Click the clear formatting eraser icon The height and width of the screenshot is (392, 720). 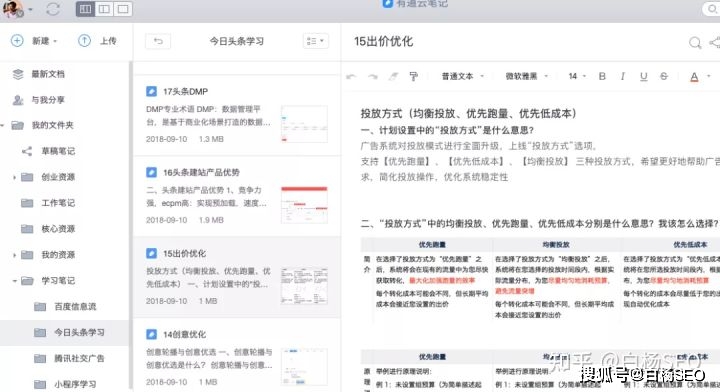[394, 77]
